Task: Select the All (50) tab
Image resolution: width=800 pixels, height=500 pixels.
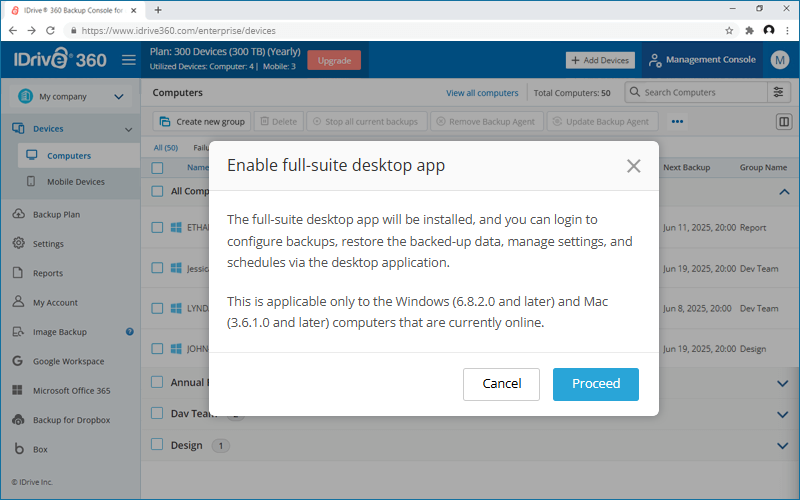Action: pos(166,147)
